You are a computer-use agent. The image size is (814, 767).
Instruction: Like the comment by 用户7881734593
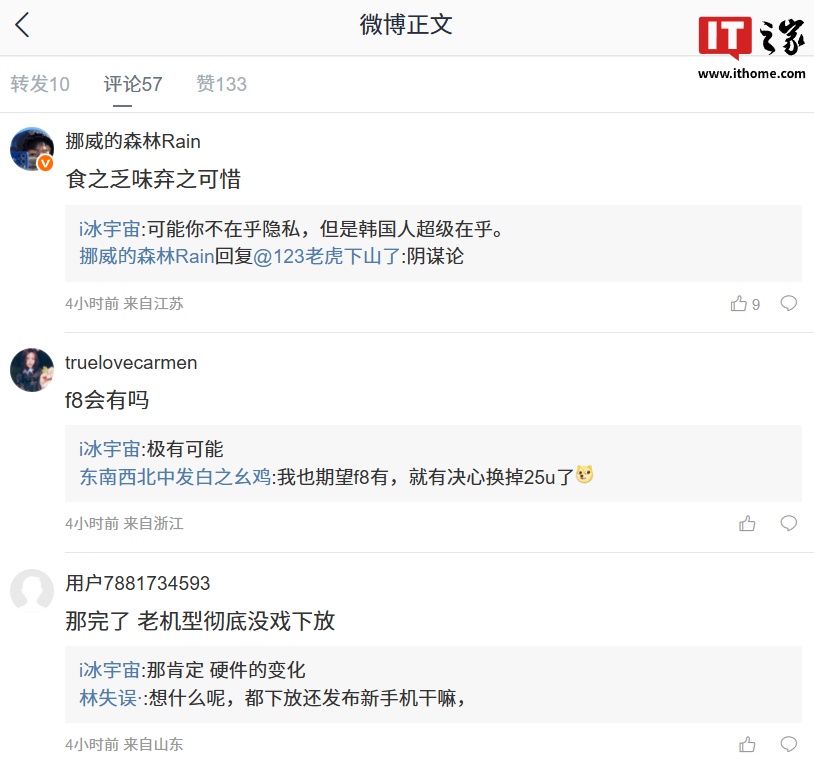[747, 744]
